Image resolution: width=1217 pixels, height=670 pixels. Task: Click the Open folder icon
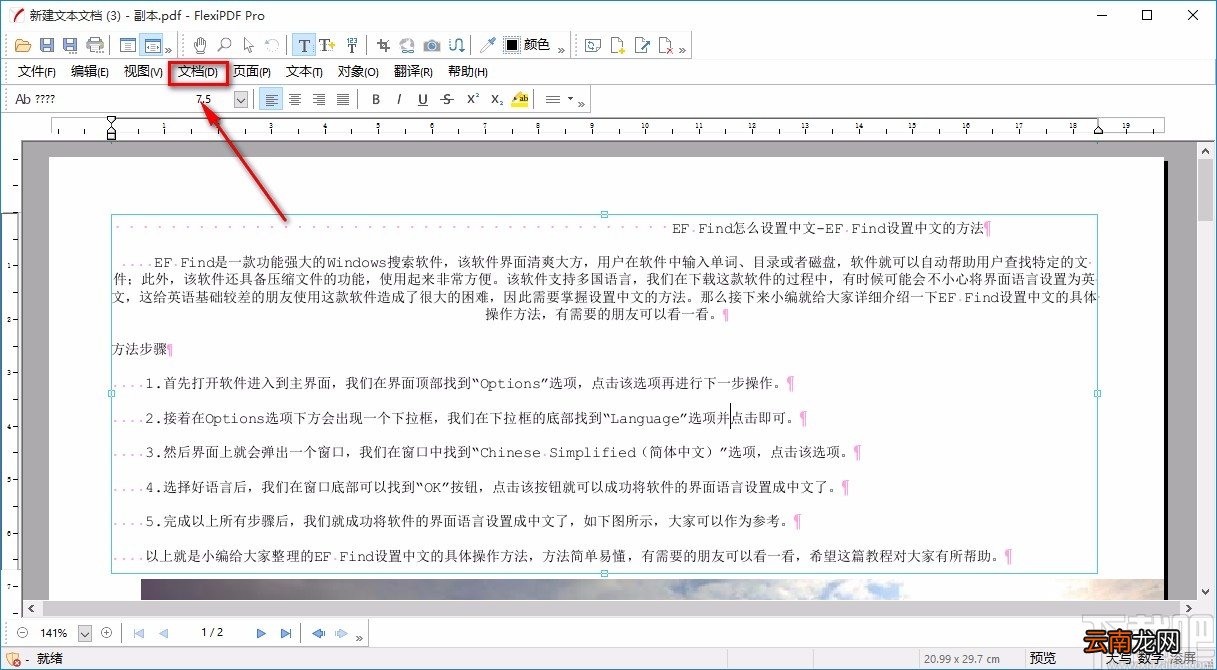tap(23, 45)
